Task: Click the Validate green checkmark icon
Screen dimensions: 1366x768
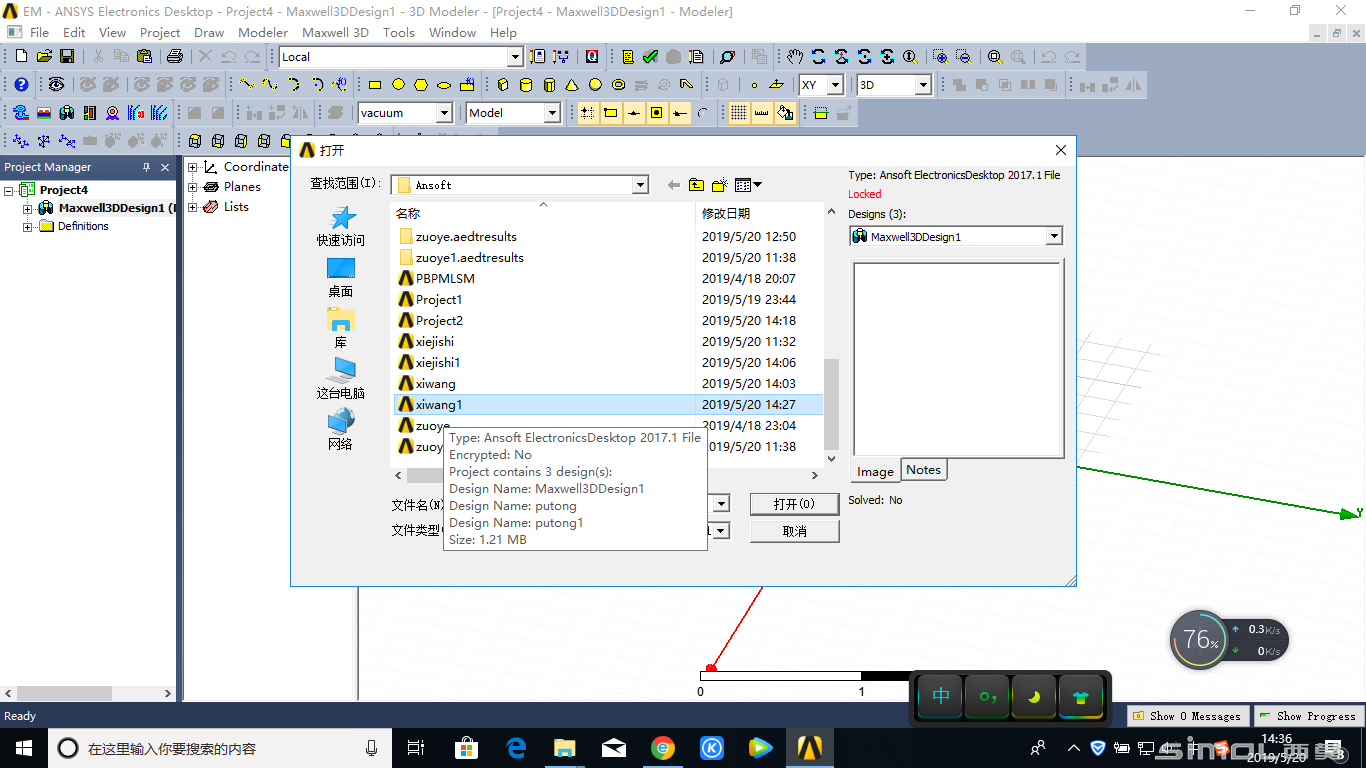Action: 650,57
